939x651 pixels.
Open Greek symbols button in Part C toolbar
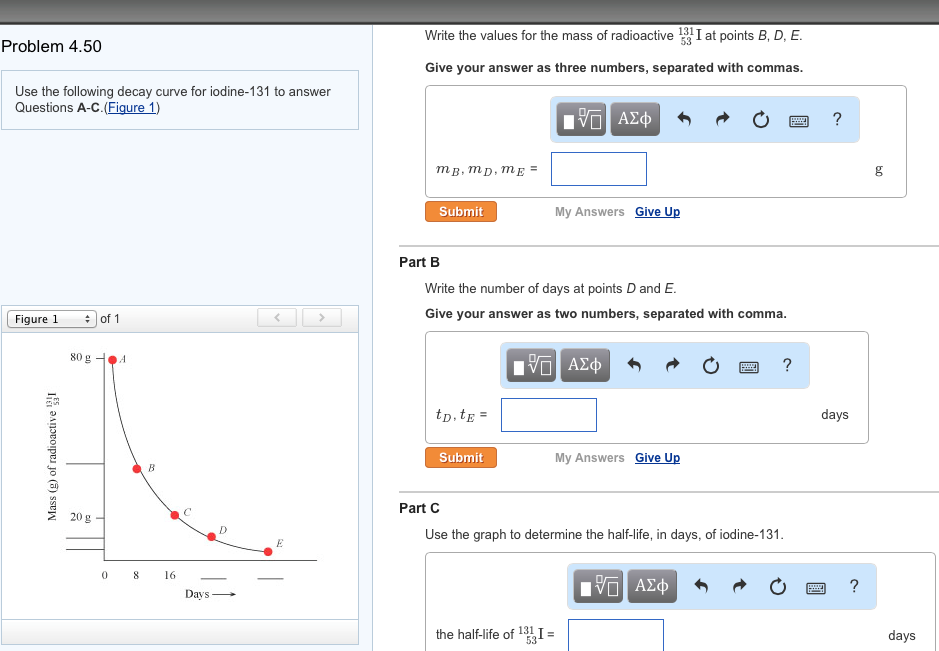click(x=652, y=586)
